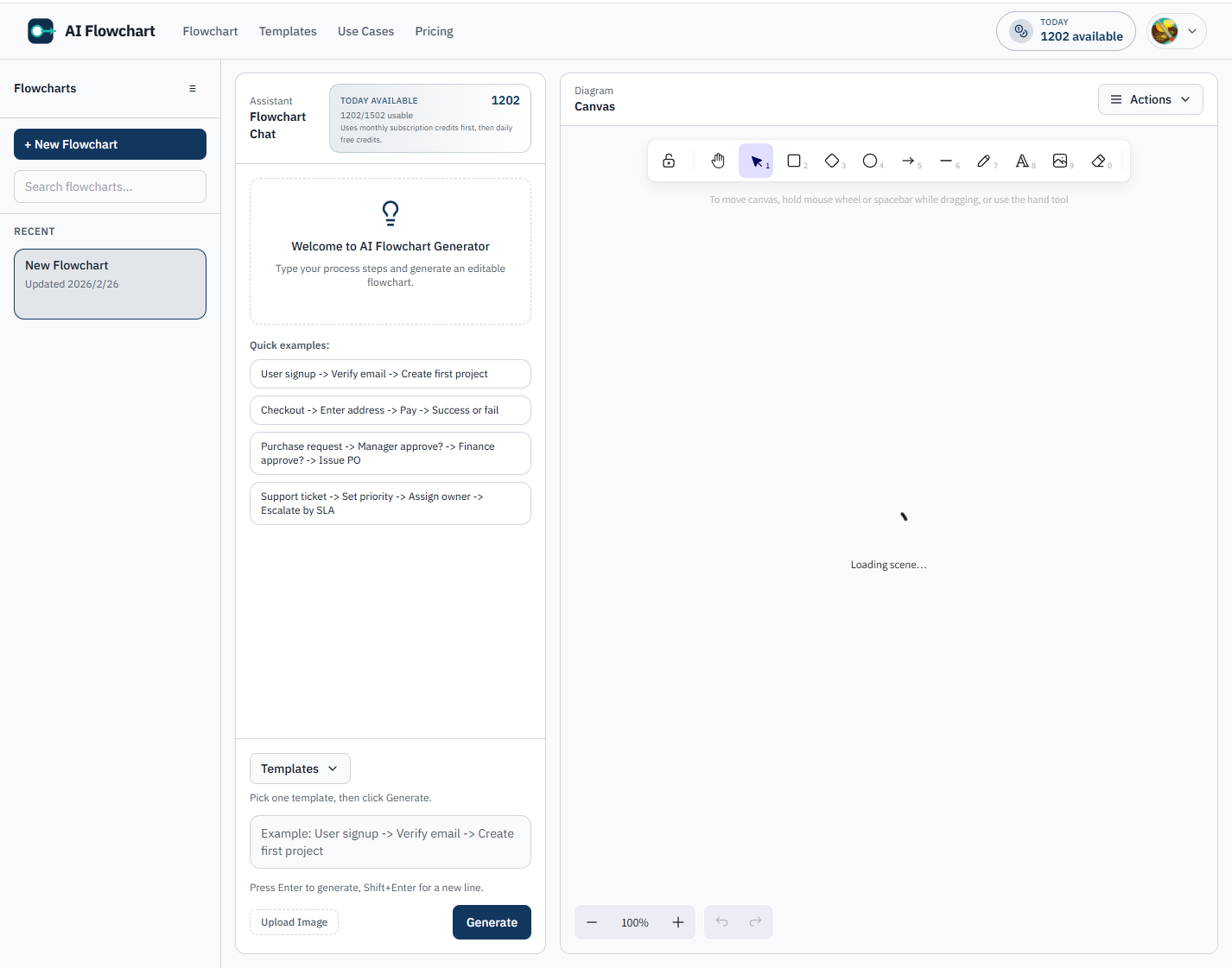Click the Generate button
Viewport: 1232px width, 968px height.
tap(492, 922)
